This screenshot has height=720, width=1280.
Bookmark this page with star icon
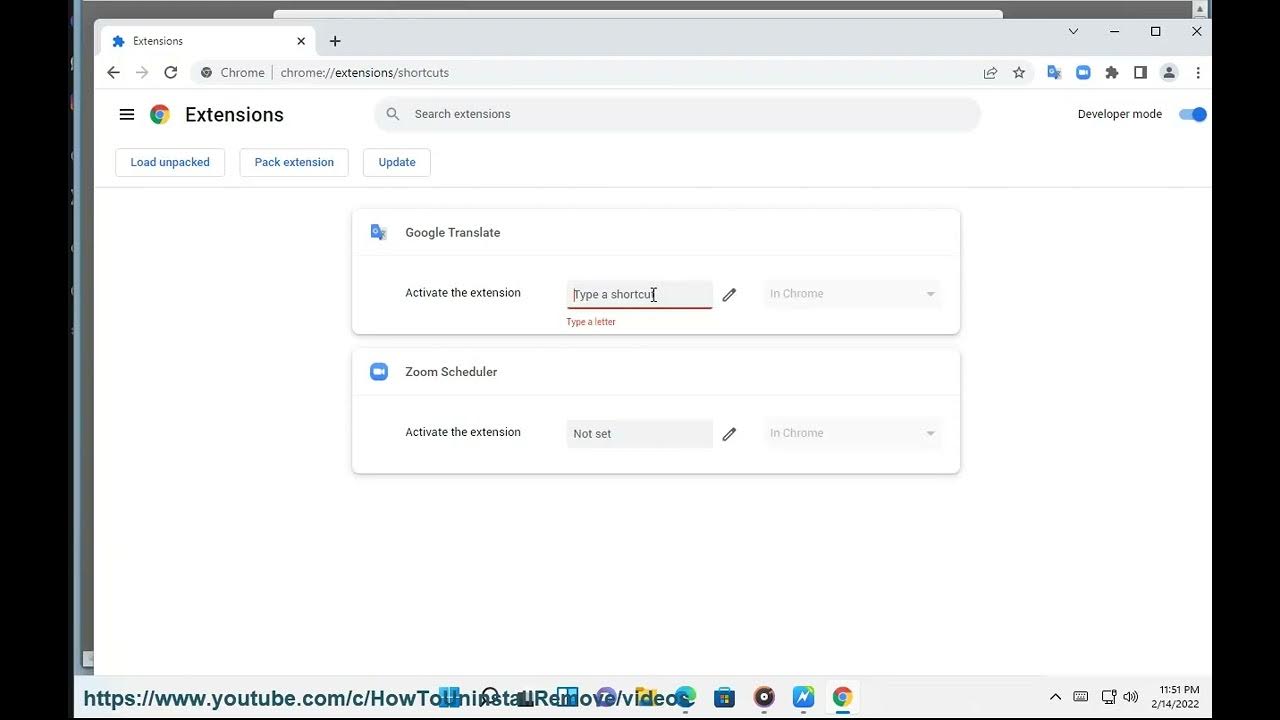(1019, 72)
